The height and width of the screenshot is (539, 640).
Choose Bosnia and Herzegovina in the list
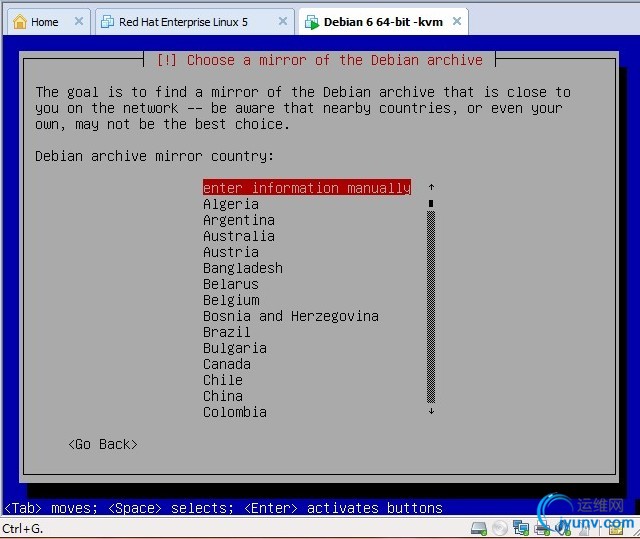[x=291, y=316]
